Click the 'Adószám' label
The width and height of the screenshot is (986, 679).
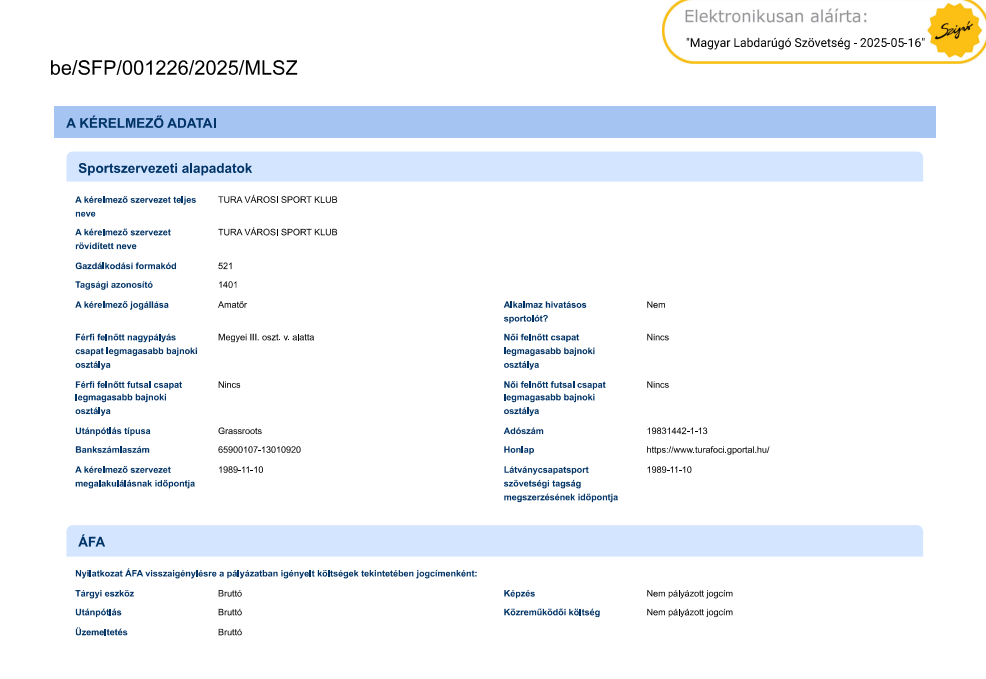[523, 431]
